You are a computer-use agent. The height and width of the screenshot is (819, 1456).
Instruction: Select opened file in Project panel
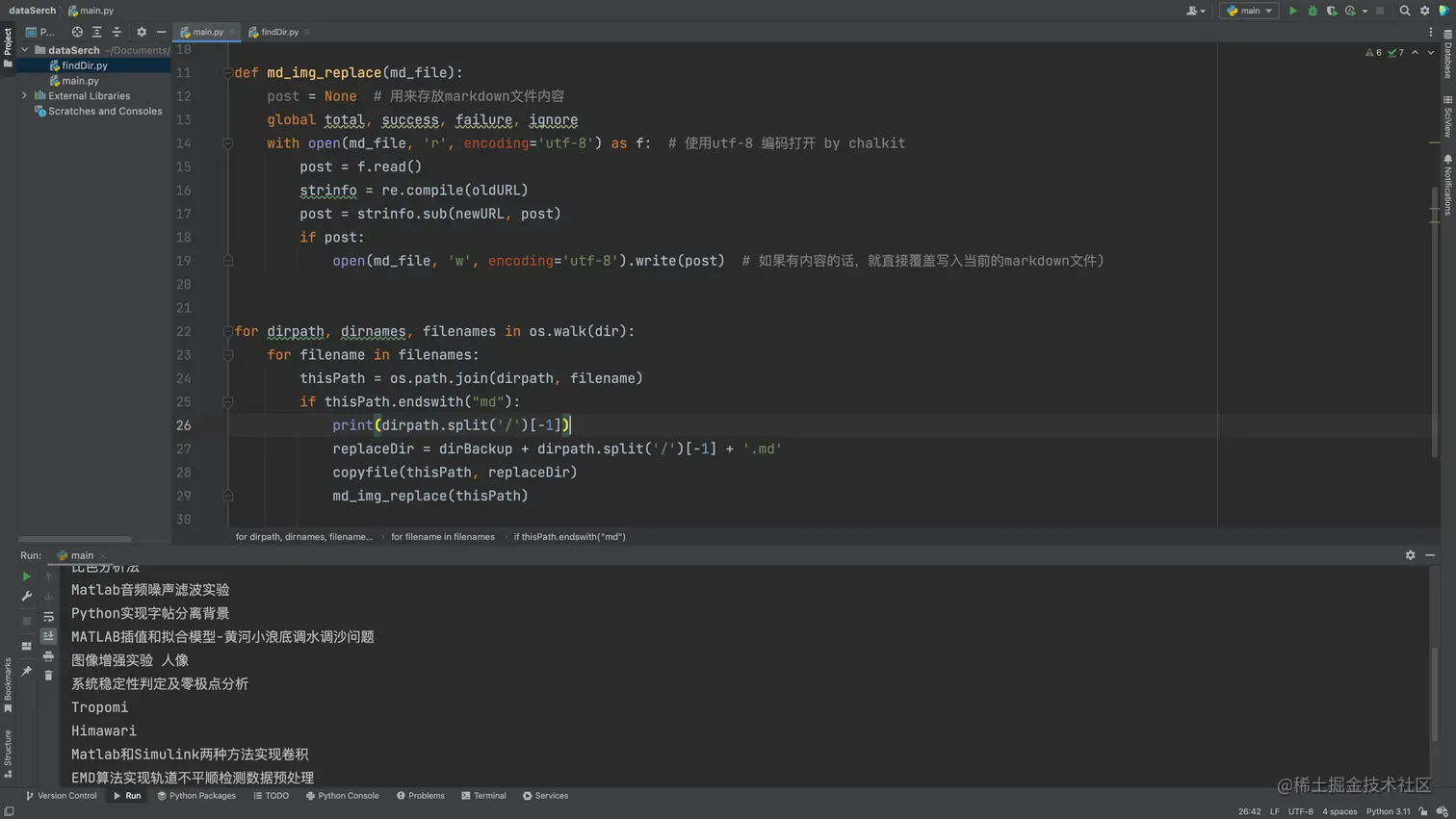[77, 32]
